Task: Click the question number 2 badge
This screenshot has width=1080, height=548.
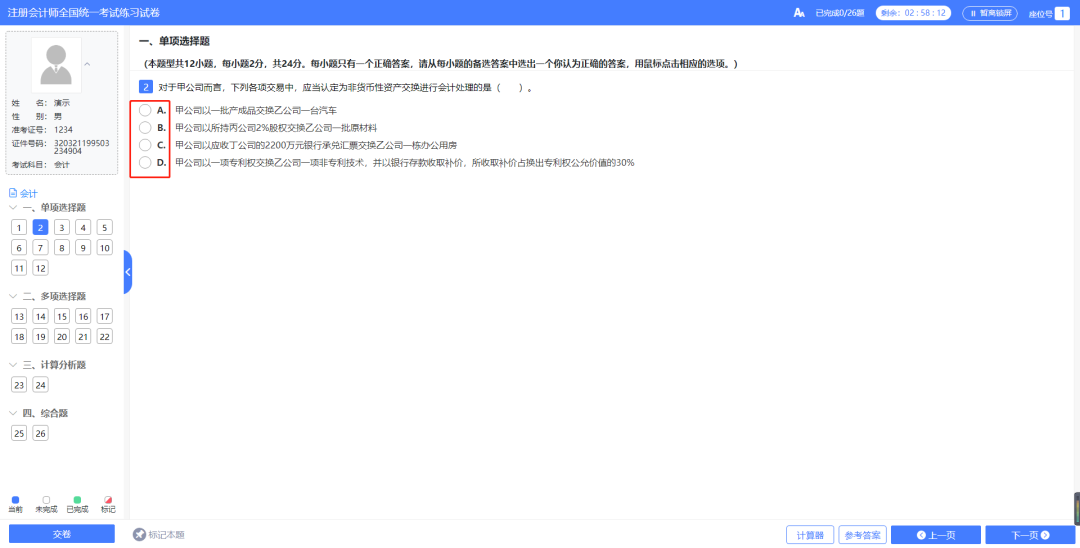Action: click(x=145, y=87)
